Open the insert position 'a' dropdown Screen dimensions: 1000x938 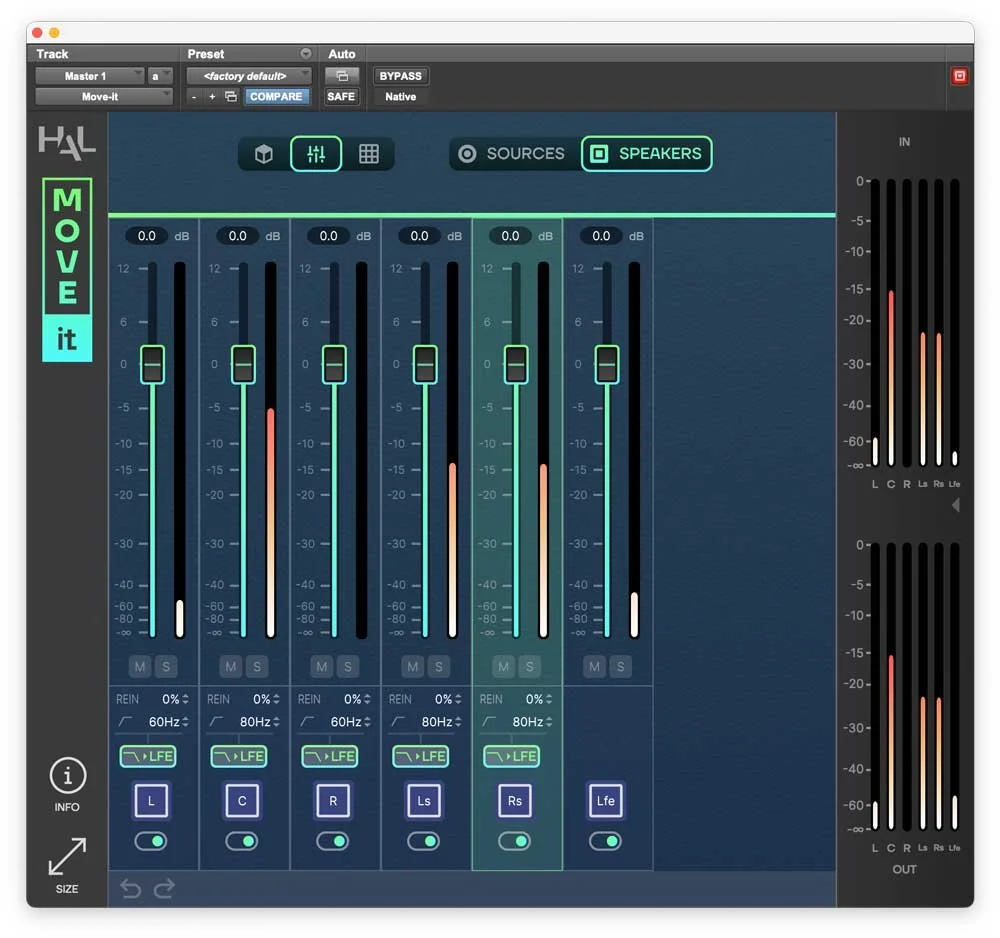pyautogui.click(x=160, y=77)
